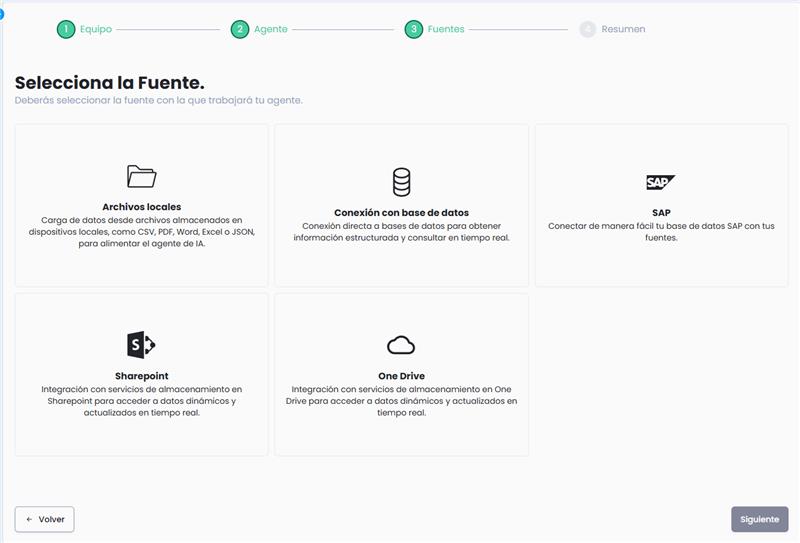The image size is (800, 543).
Task: Go back with the Volver button
Action: coord(45,519)
